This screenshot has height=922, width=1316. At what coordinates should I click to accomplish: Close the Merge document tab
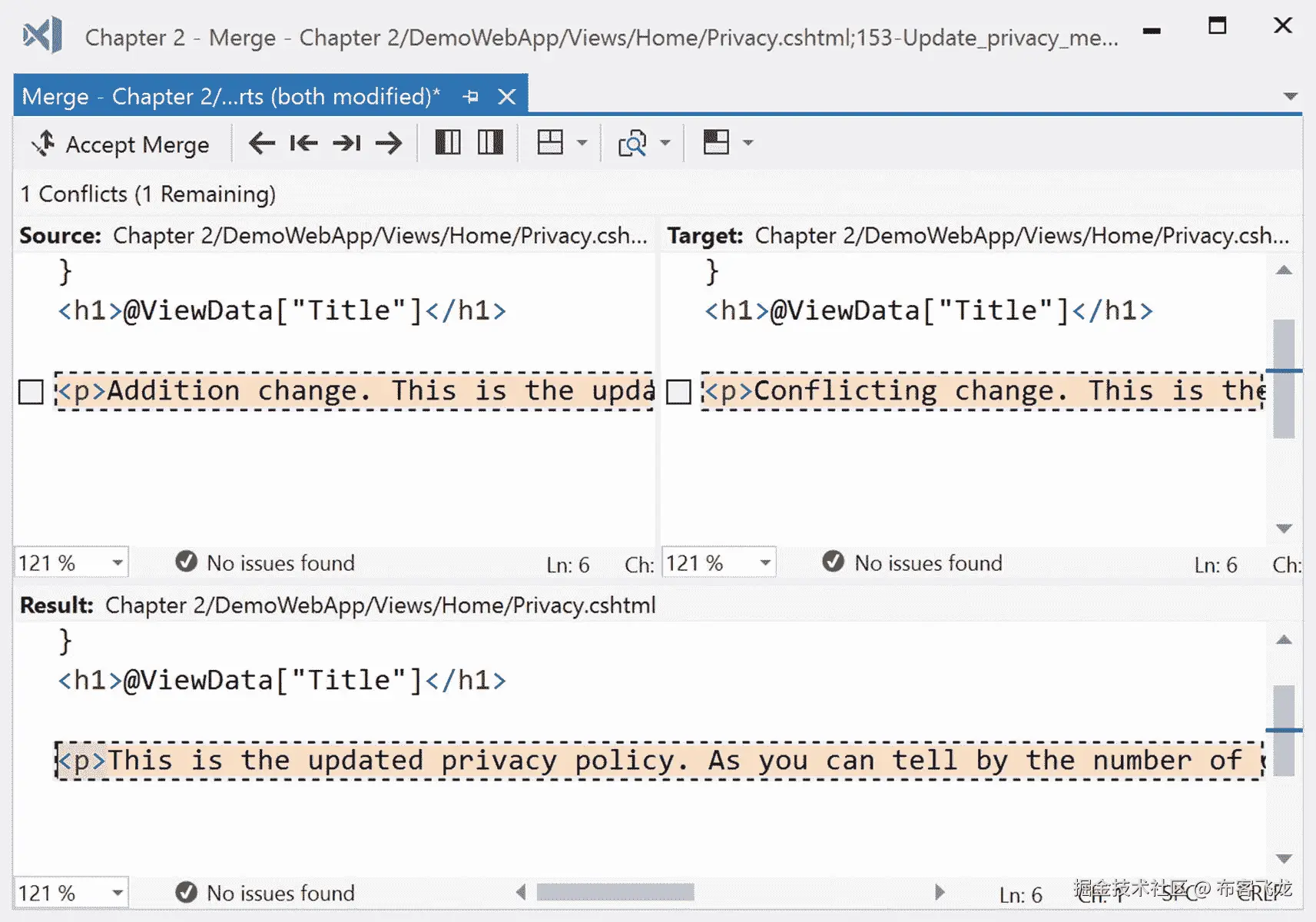(x=507, y=97)
